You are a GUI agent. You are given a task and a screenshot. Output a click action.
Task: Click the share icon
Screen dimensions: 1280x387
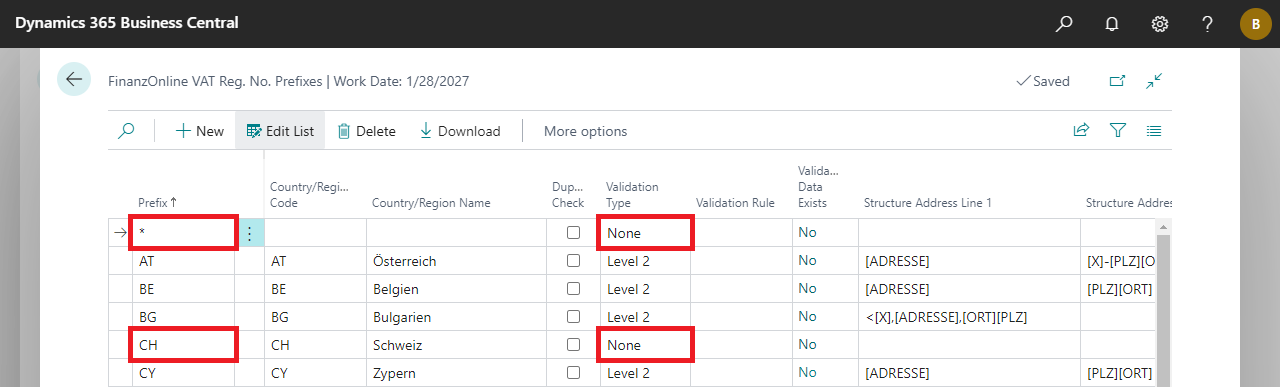tap(1081, 130)
